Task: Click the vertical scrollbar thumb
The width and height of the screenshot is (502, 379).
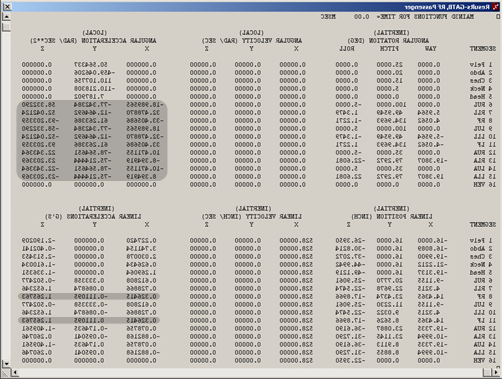Action: (x=6, y=27)
